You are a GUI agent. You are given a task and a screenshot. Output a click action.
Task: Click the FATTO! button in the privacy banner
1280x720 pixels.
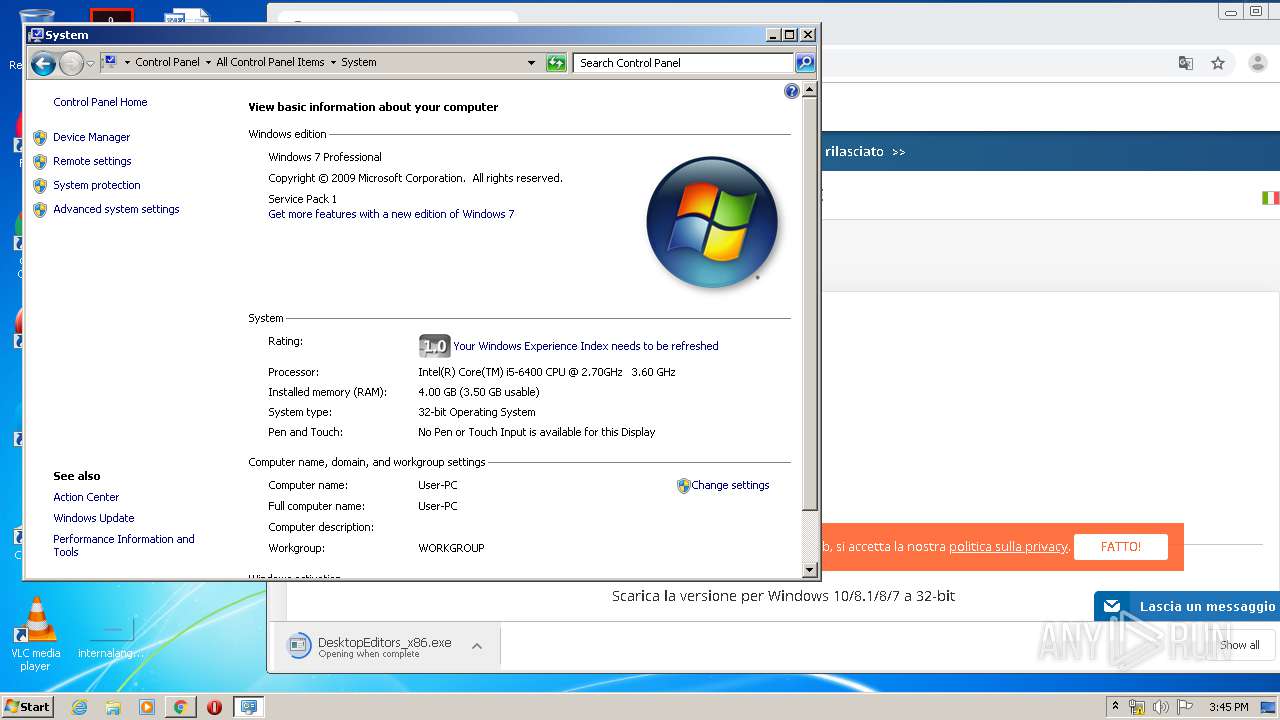tap(1121, 546)
